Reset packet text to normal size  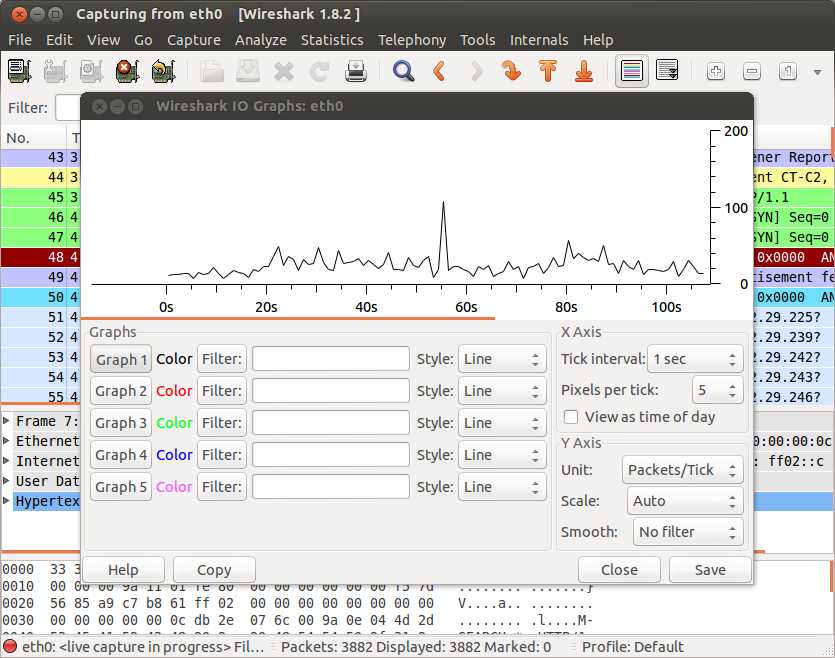(788, 71)
